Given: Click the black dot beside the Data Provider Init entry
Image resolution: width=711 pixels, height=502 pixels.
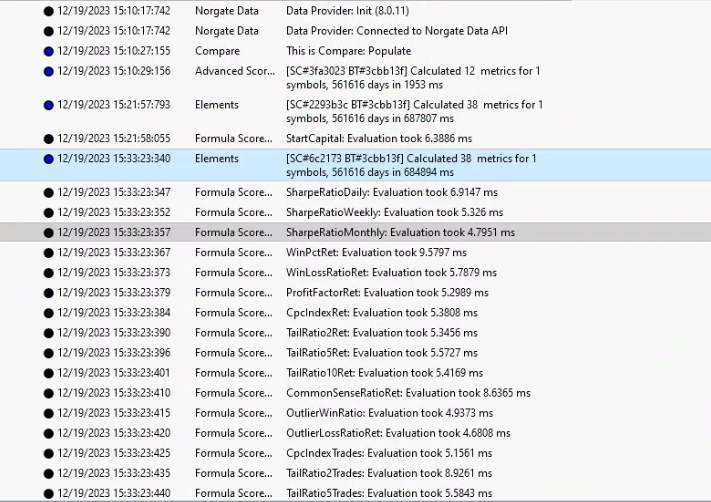Looking at the screenshot, I should [x=49, y=11].
